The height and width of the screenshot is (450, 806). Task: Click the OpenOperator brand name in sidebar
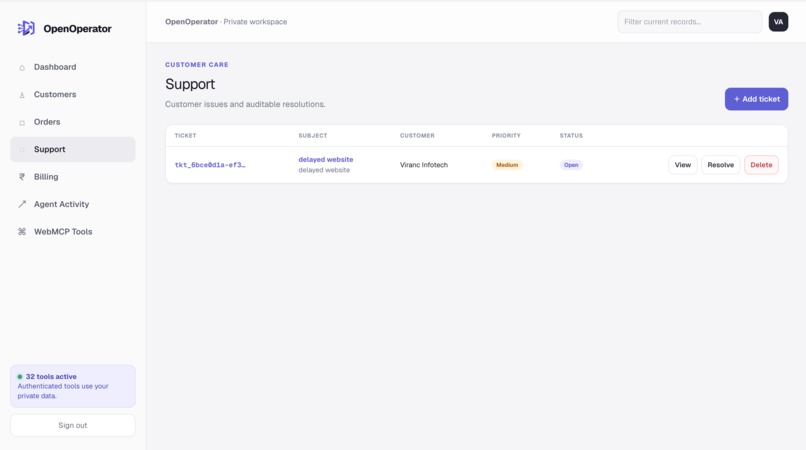[77, 29]
